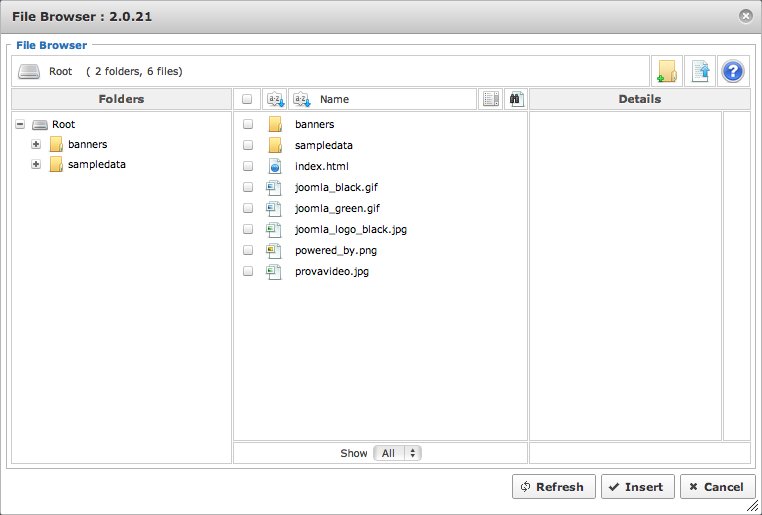The width and height of the screenshot is (762, 515).
Task: Select provavideo.jpg in the file list
Action: 333,271
